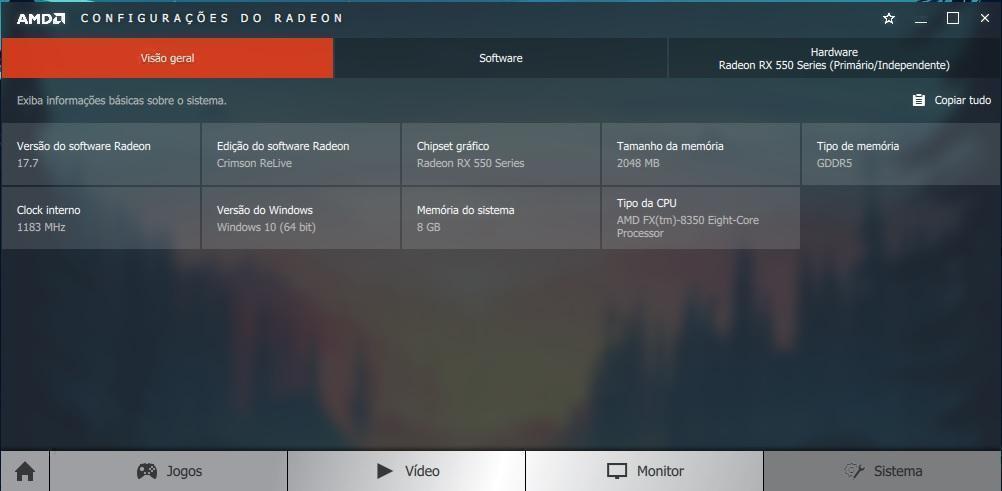Click the 8 GB value

[x=428, y=227]
